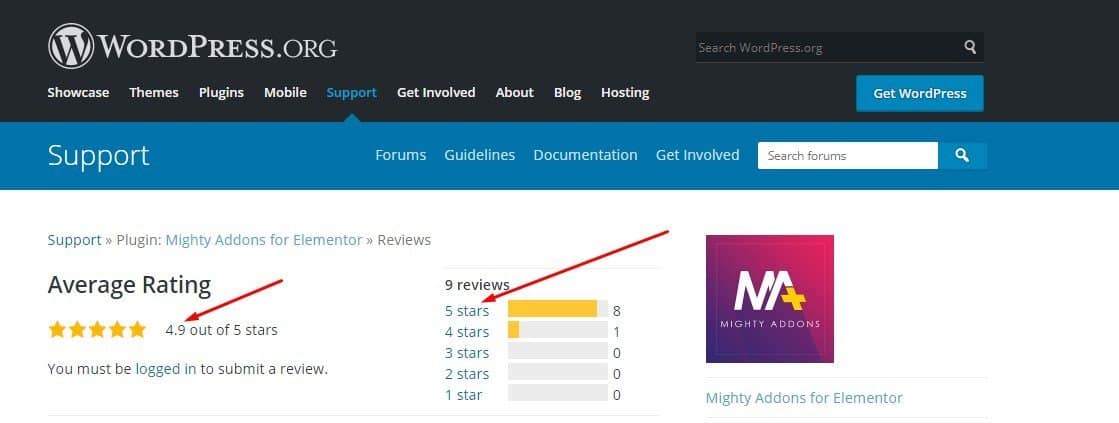Click the 'logged in' link
The image size is (1119, 423).
(166, 369)
